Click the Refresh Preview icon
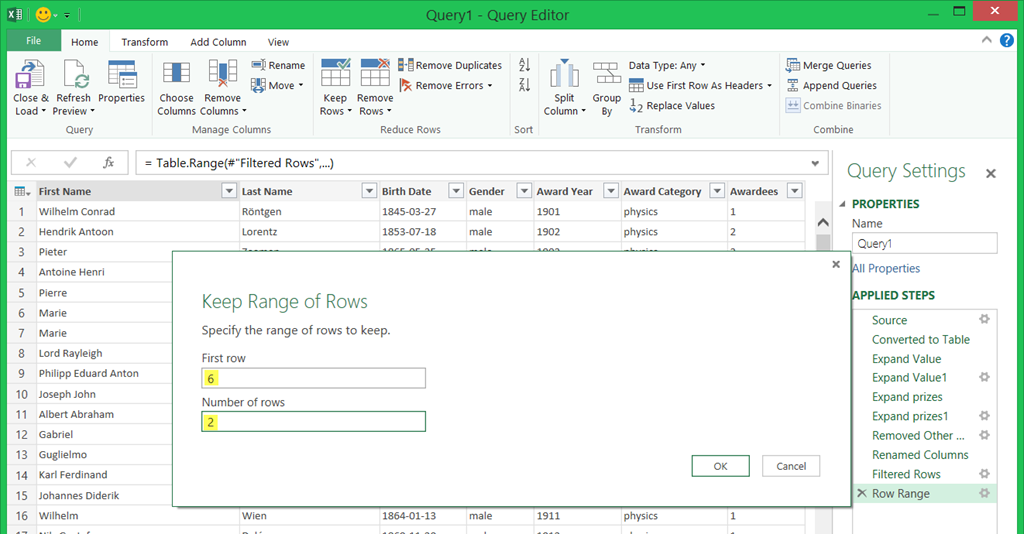Image resolution: width=1024 pixels, height=534 pixels. point(74,76)
